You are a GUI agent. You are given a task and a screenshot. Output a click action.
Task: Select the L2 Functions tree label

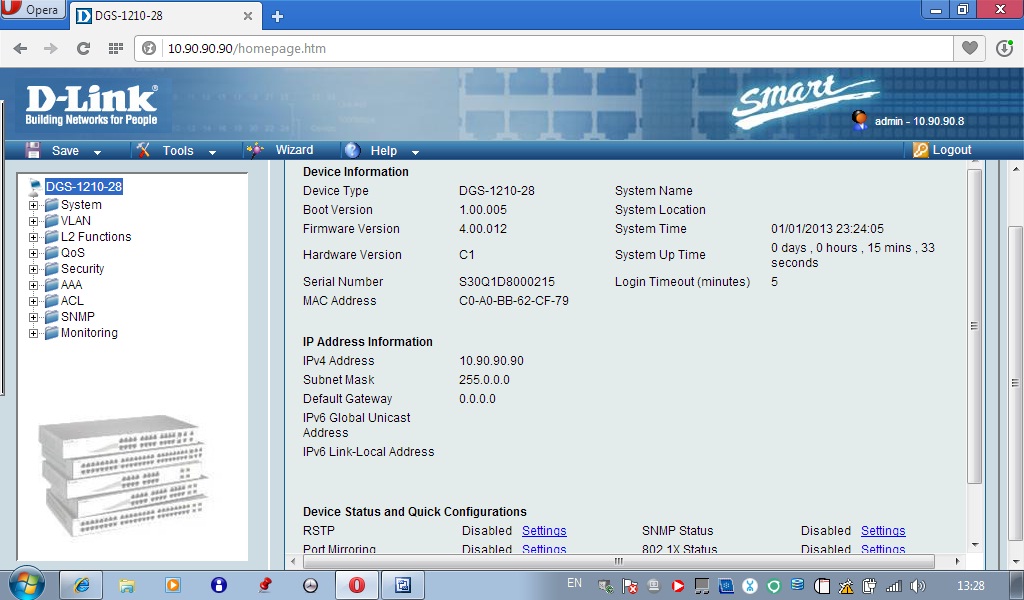coord(96,237)
